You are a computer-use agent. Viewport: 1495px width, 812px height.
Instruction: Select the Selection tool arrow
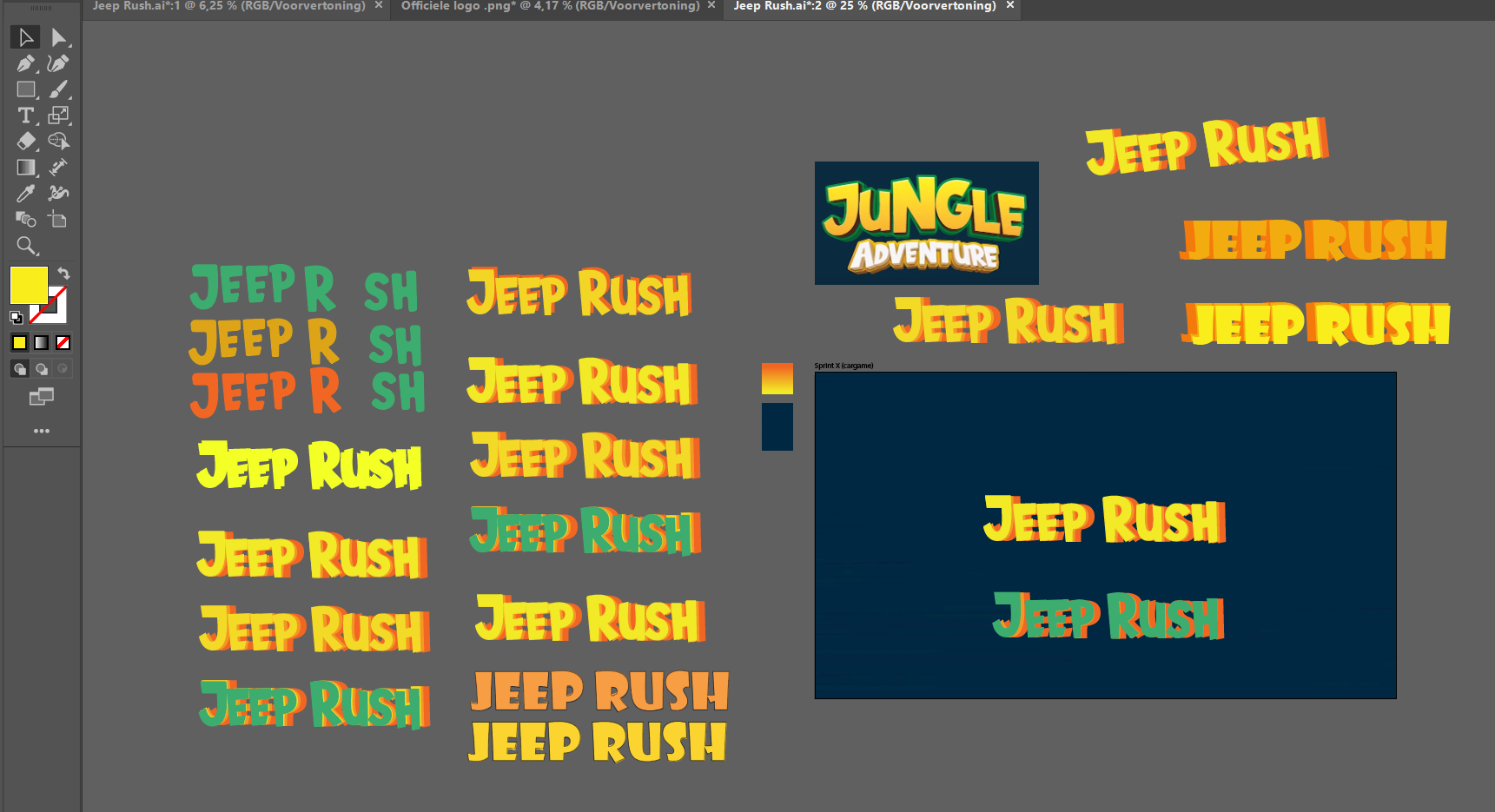25,37
